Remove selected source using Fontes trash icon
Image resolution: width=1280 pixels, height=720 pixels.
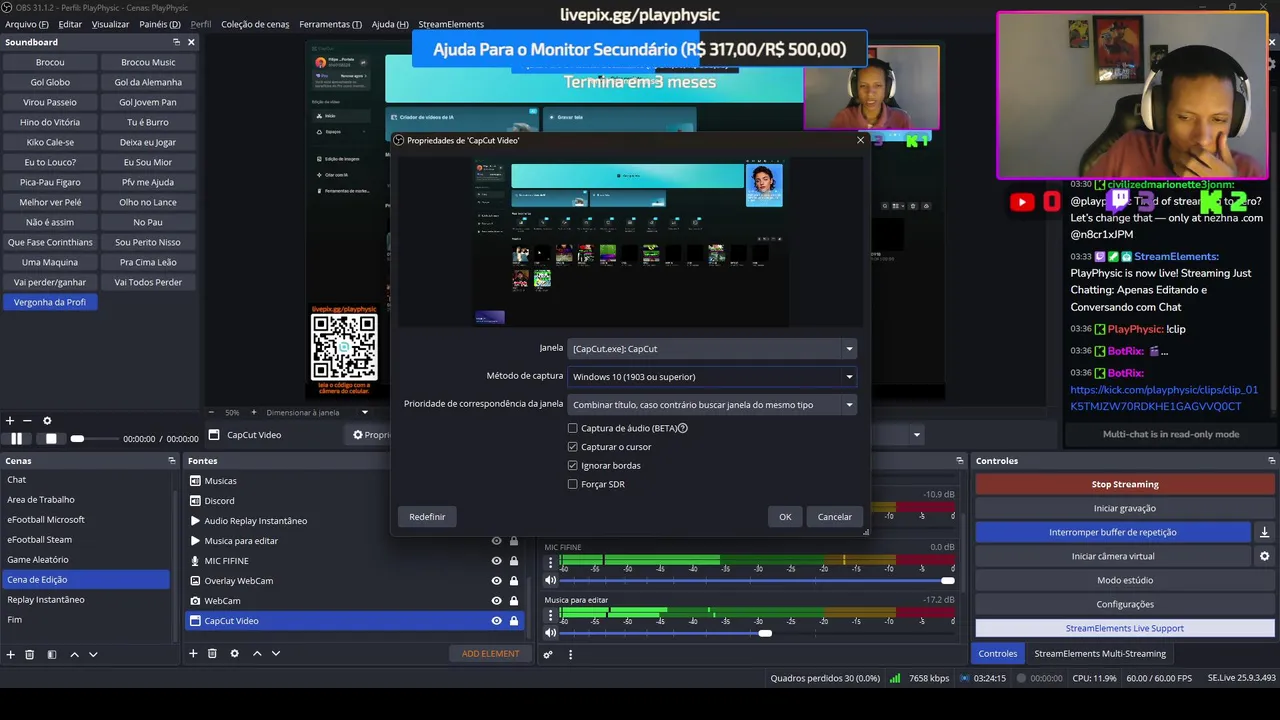coord(212,654)
